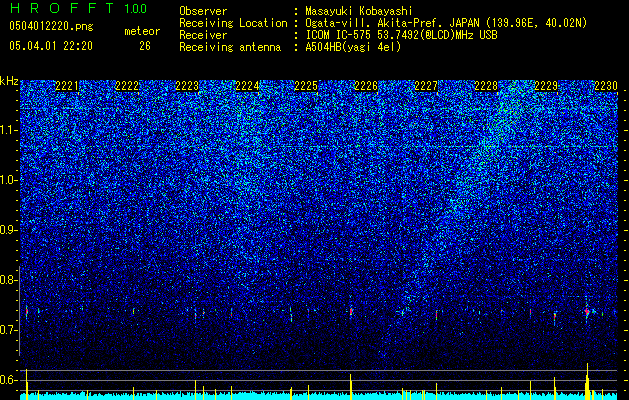Click the 0.7 frequency axis label
629x400 pixels.
coord(9,330)
